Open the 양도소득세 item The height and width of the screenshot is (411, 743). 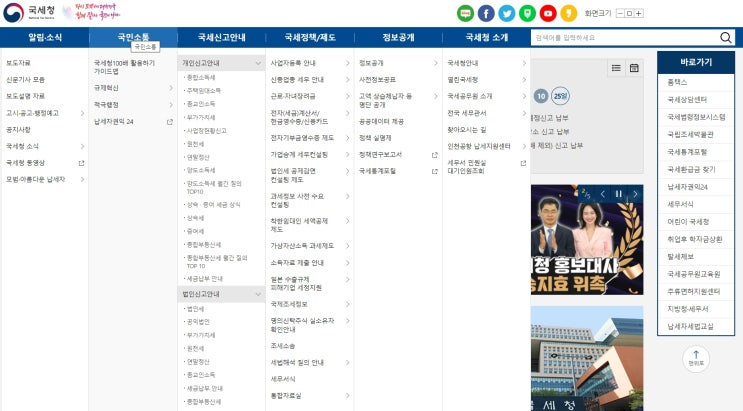coord(201,170)
